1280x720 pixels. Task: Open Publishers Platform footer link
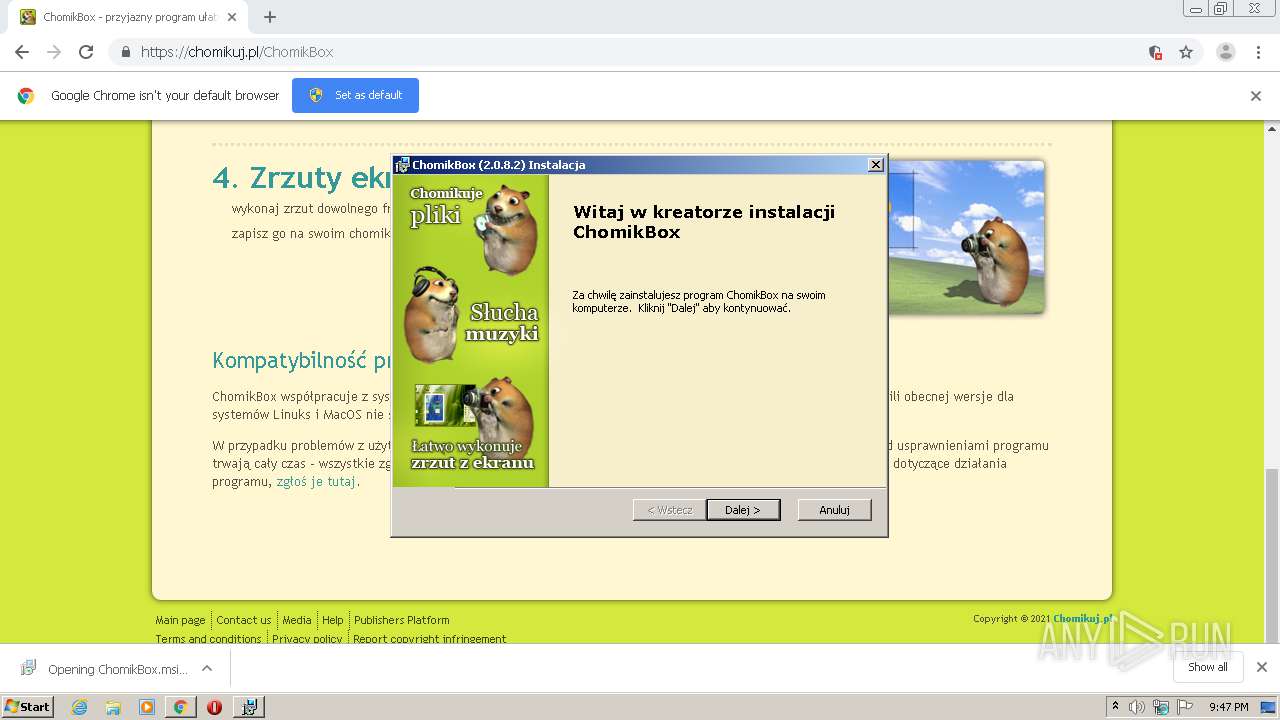click(x=401, y=620)
